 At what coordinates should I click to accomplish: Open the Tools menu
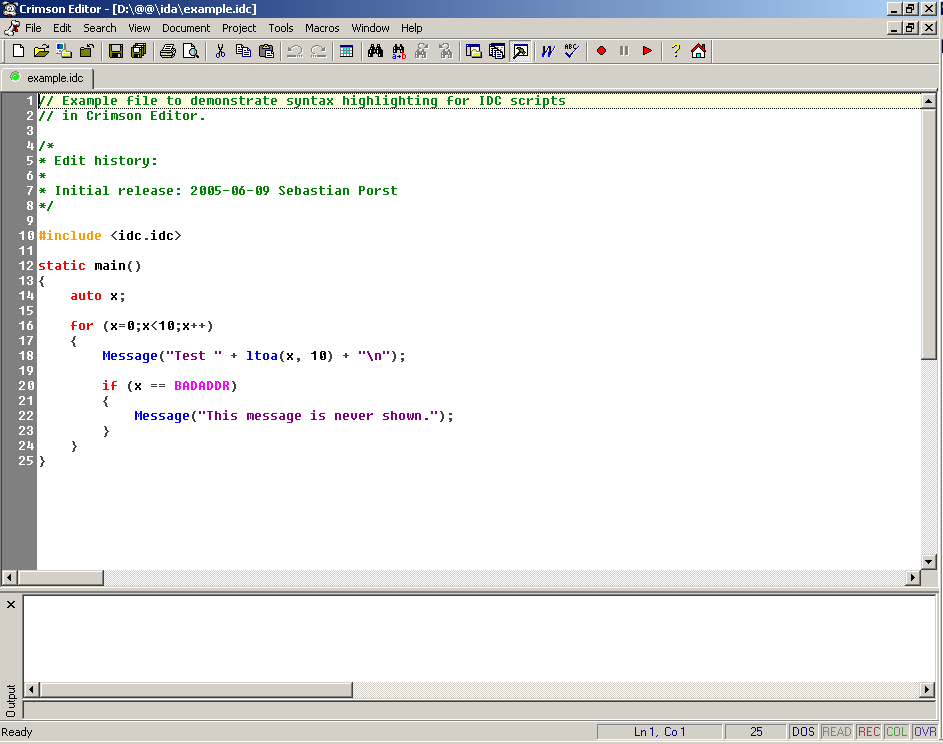pos(281,28)
